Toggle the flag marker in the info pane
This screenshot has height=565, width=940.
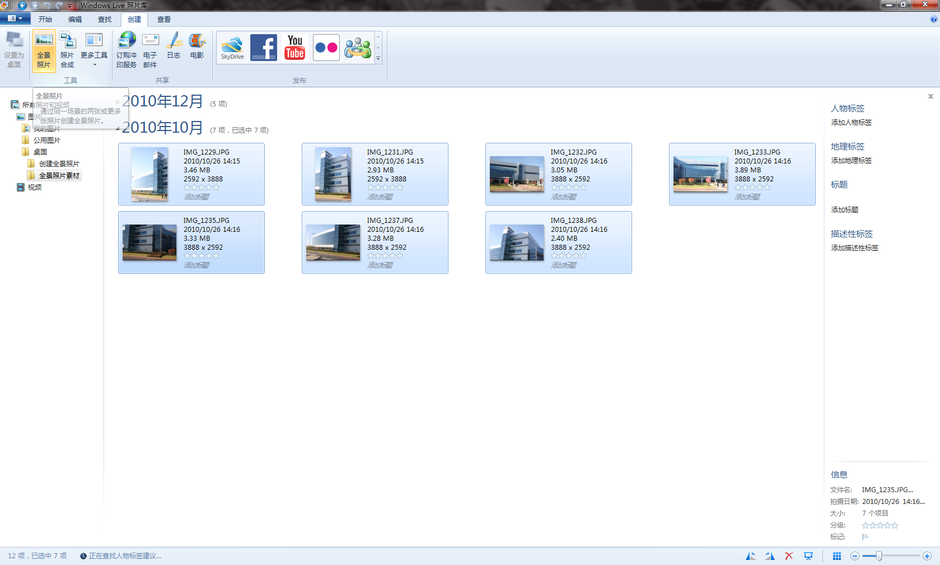click(865, 537)
